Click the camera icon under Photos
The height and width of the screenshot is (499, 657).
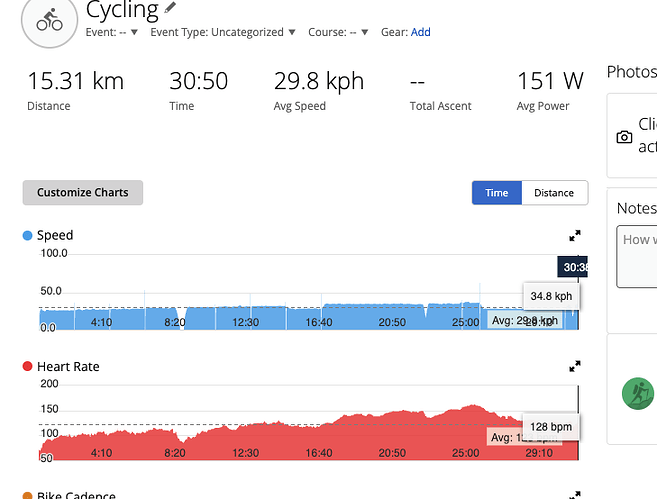625,137
